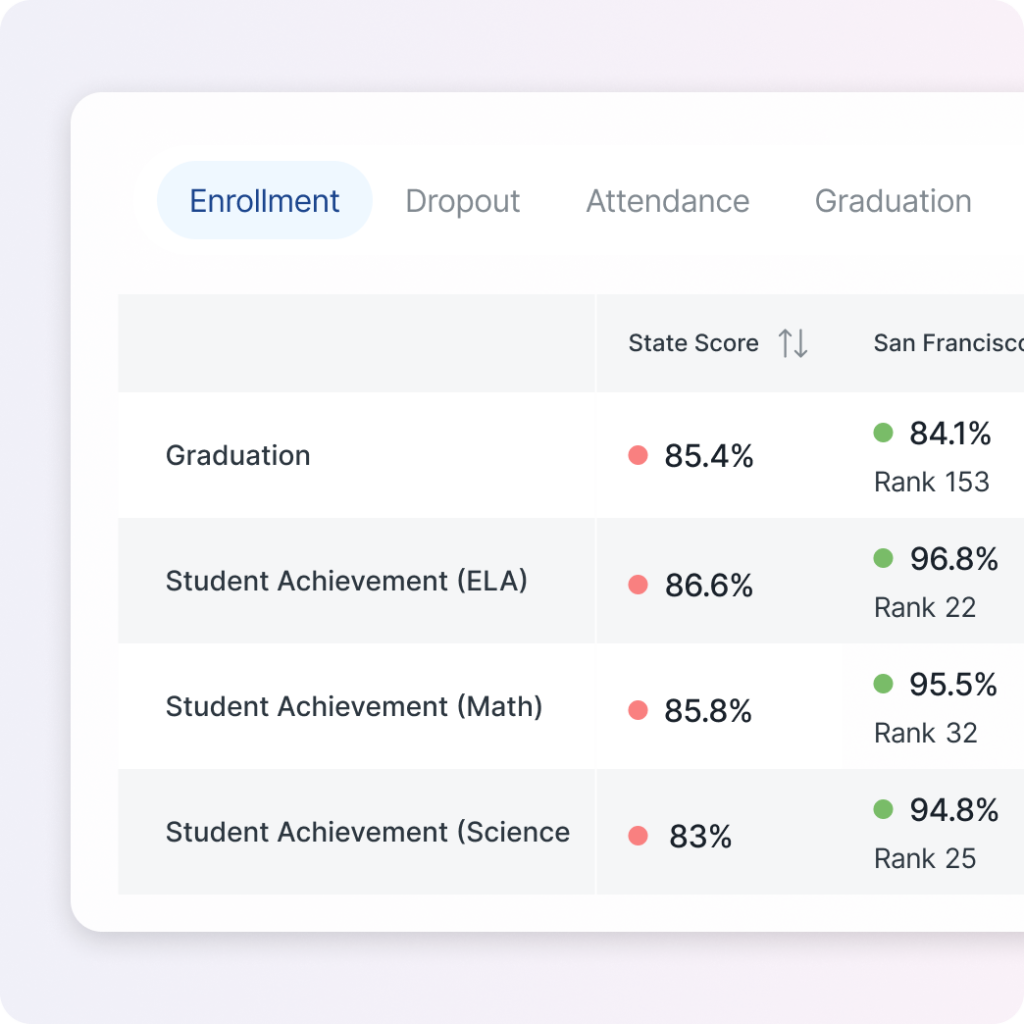Select the Student Achievement (Math) row
The image size is (1024, 1024).
click(x=354, y=707)
